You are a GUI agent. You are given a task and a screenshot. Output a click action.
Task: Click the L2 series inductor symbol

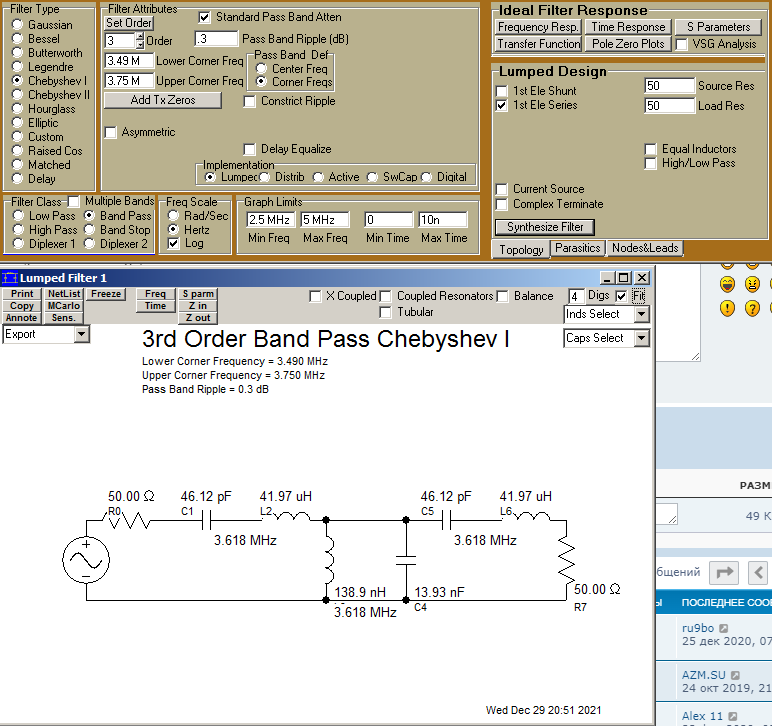tap(290, 519)
